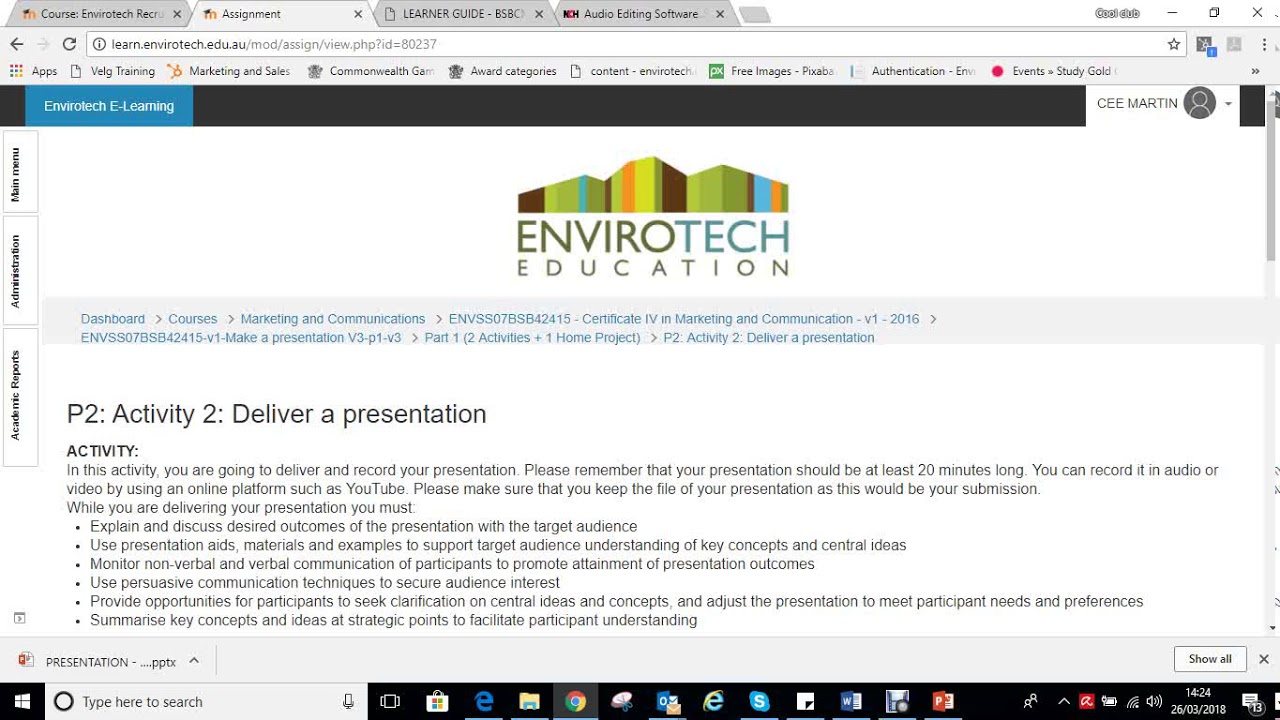Viewport: 1280px width, 720px height.
Task: Open the Velg Training bookmark
Action: [x=113, y=71]
